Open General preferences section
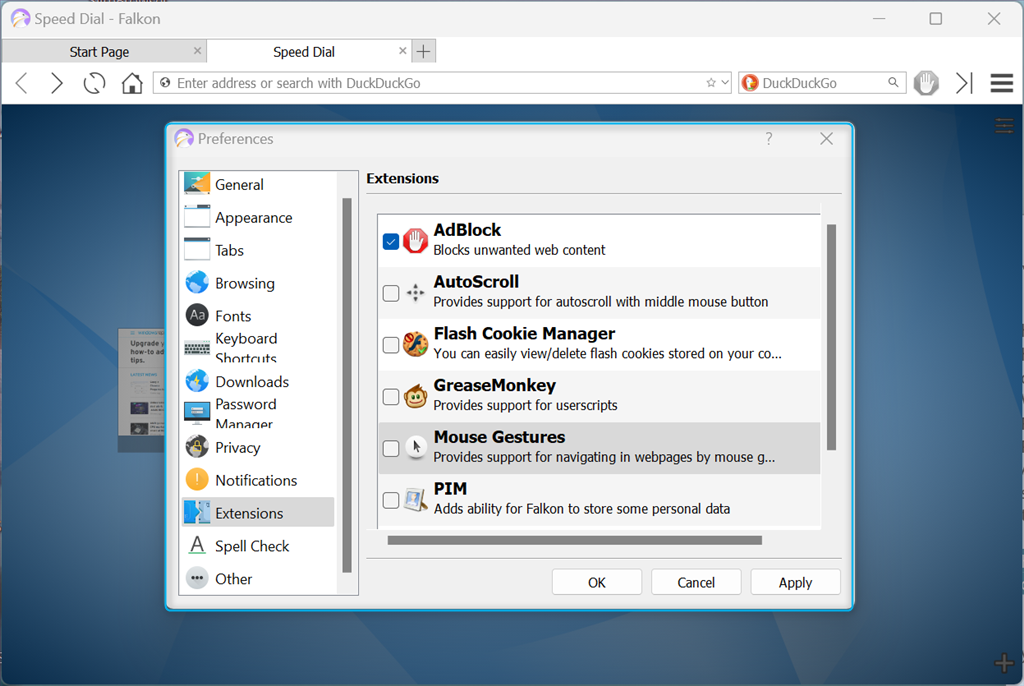 pyautogui.click(x=258, y=185)
